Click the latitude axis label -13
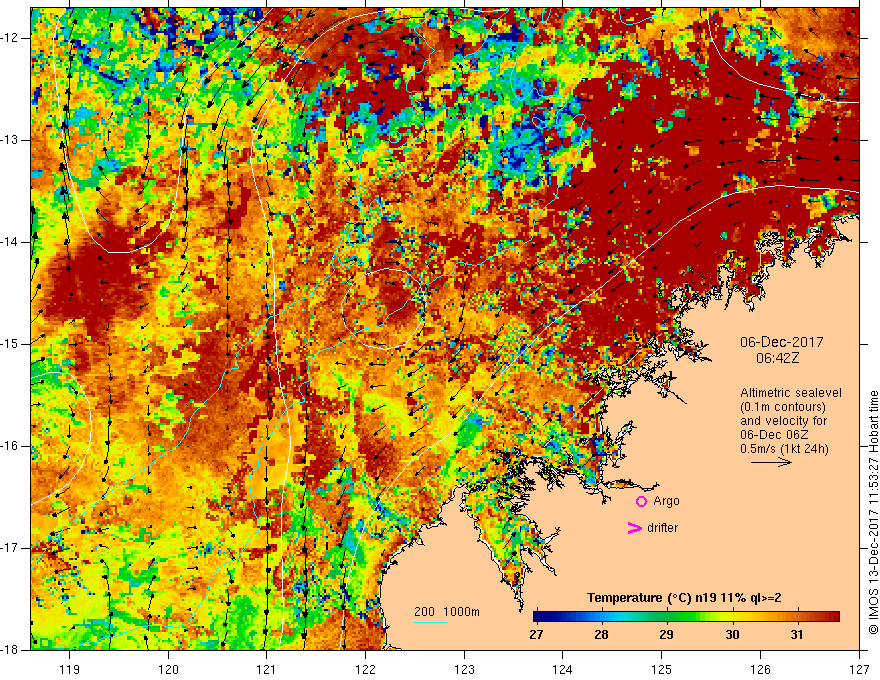 (10, 140)
